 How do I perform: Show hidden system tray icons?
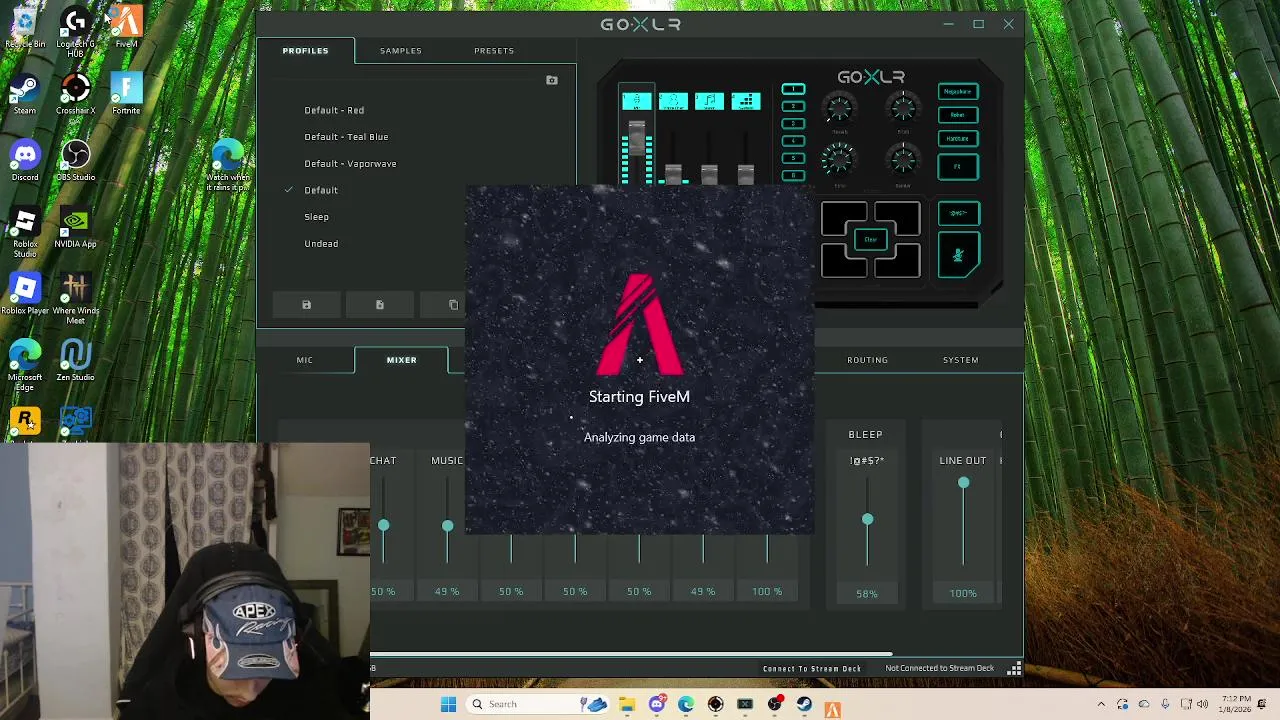point(1101,705)
